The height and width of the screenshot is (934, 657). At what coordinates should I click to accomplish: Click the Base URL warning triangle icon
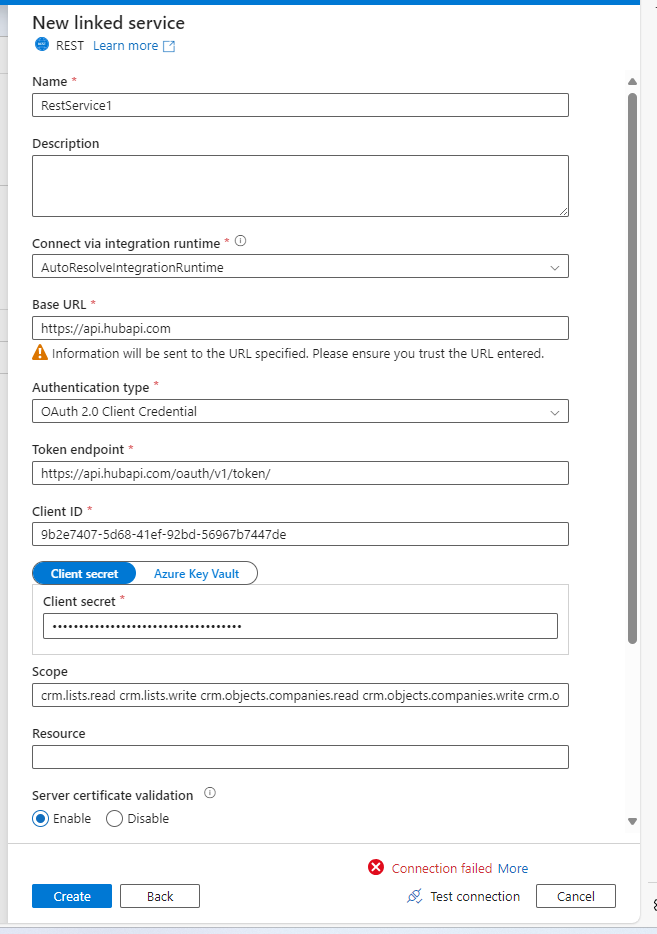40,353
